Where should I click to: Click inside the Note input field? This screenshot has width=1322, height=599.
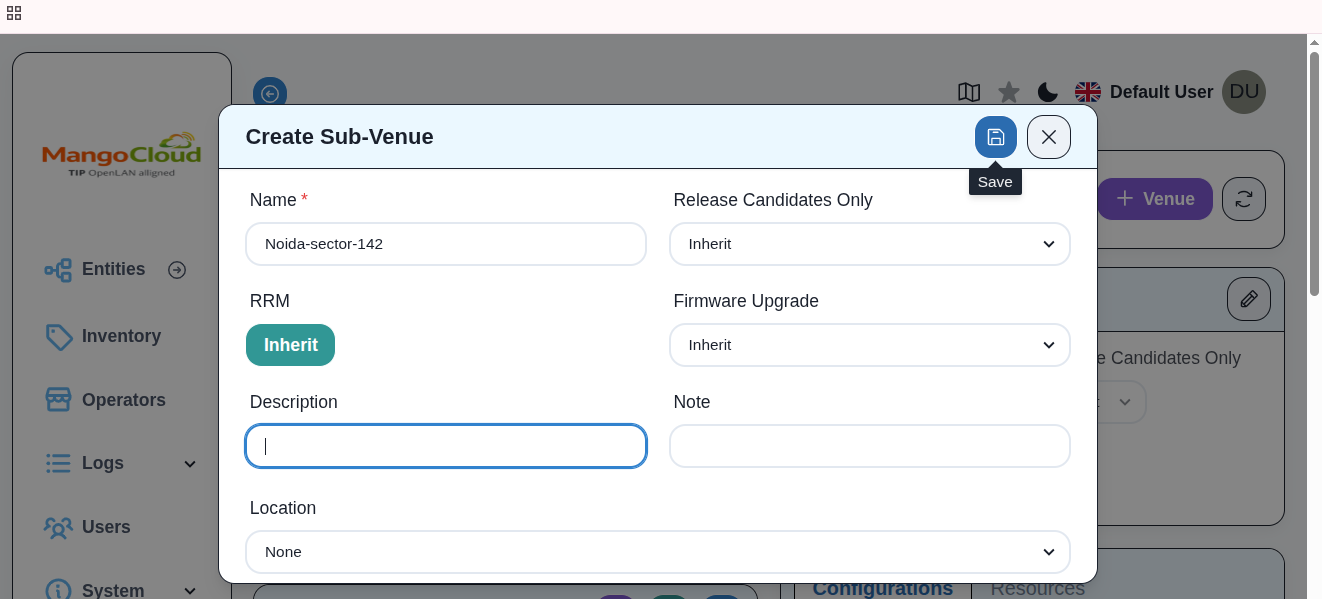click(869, 446)
